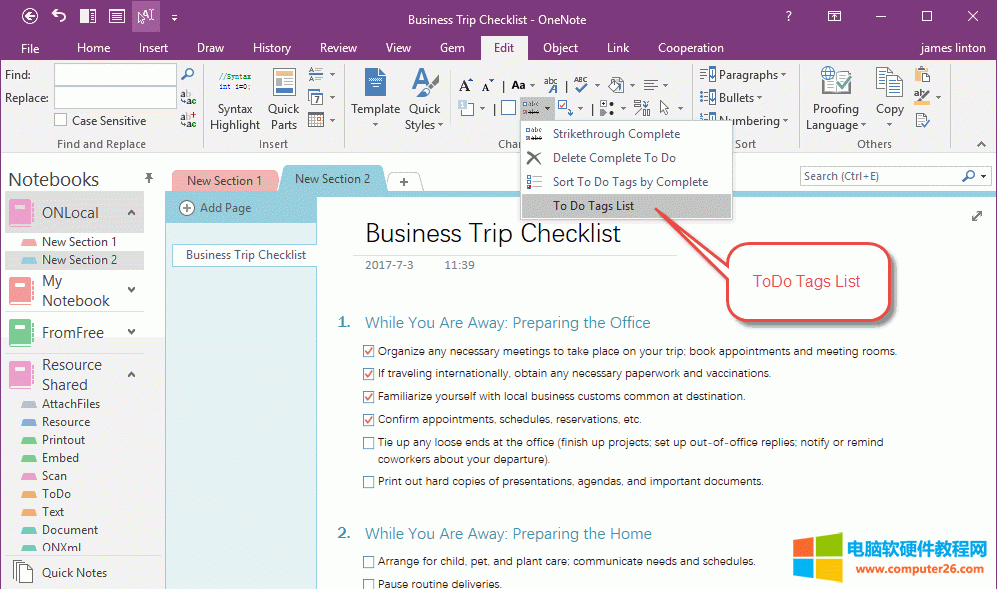Open the Bullets dropdown
The width and height of the screenshot is (997, 589).
(x=735, y=96)
